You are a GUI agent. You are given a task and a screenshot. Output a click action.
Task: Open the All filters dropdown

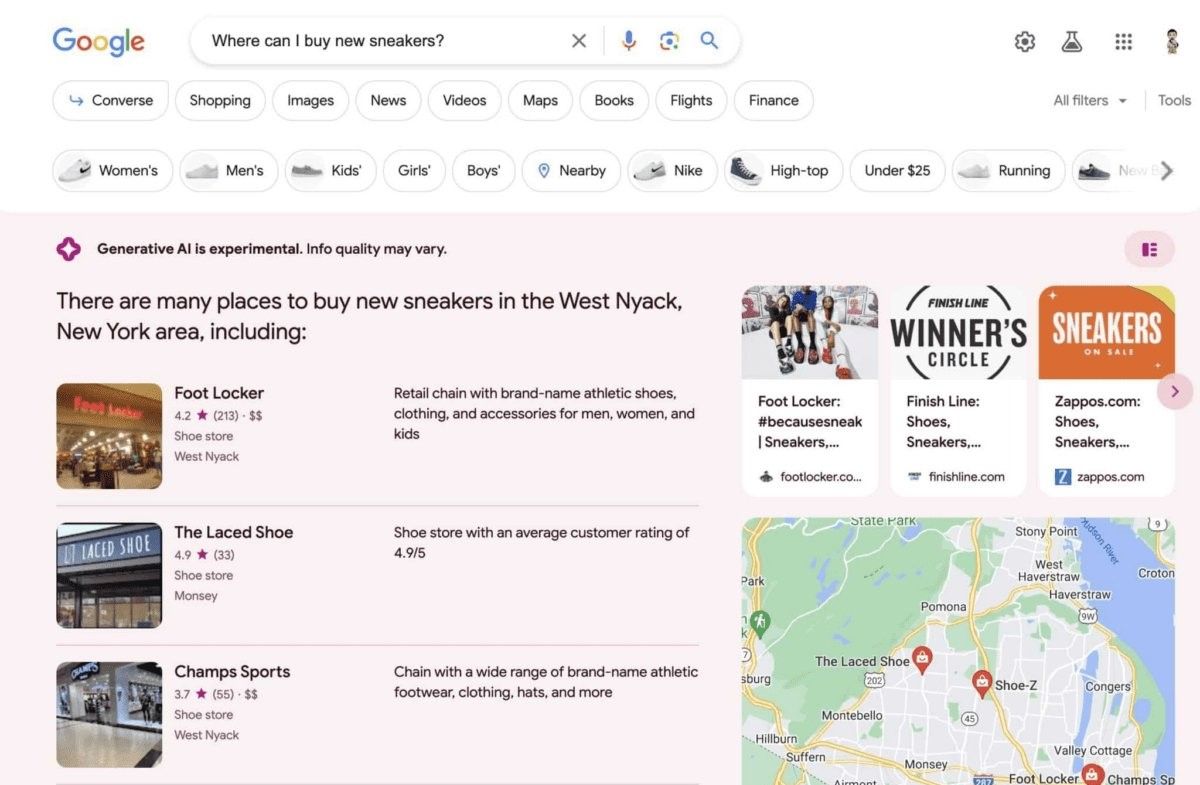click(x=1090, y=100)
